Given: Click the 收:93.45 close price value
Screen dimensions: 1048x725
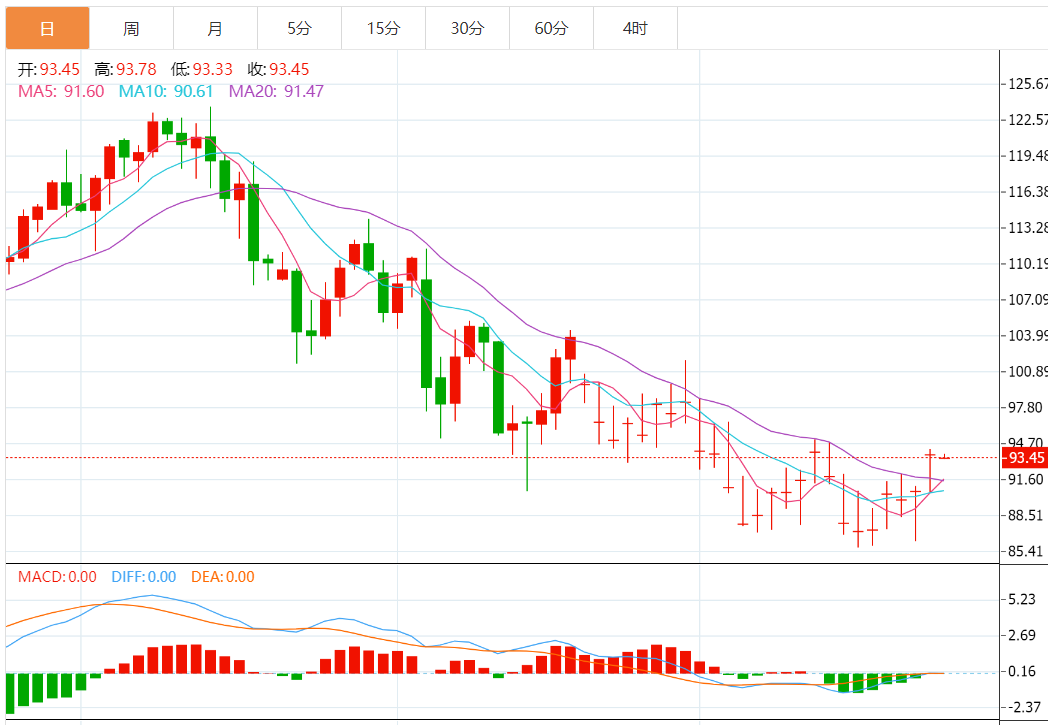Looking at the screenshot, I should [279, 69].
